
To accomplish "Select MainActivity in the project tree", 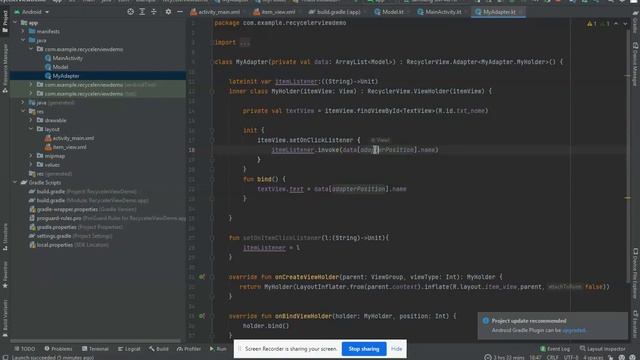I will [64, 58].
